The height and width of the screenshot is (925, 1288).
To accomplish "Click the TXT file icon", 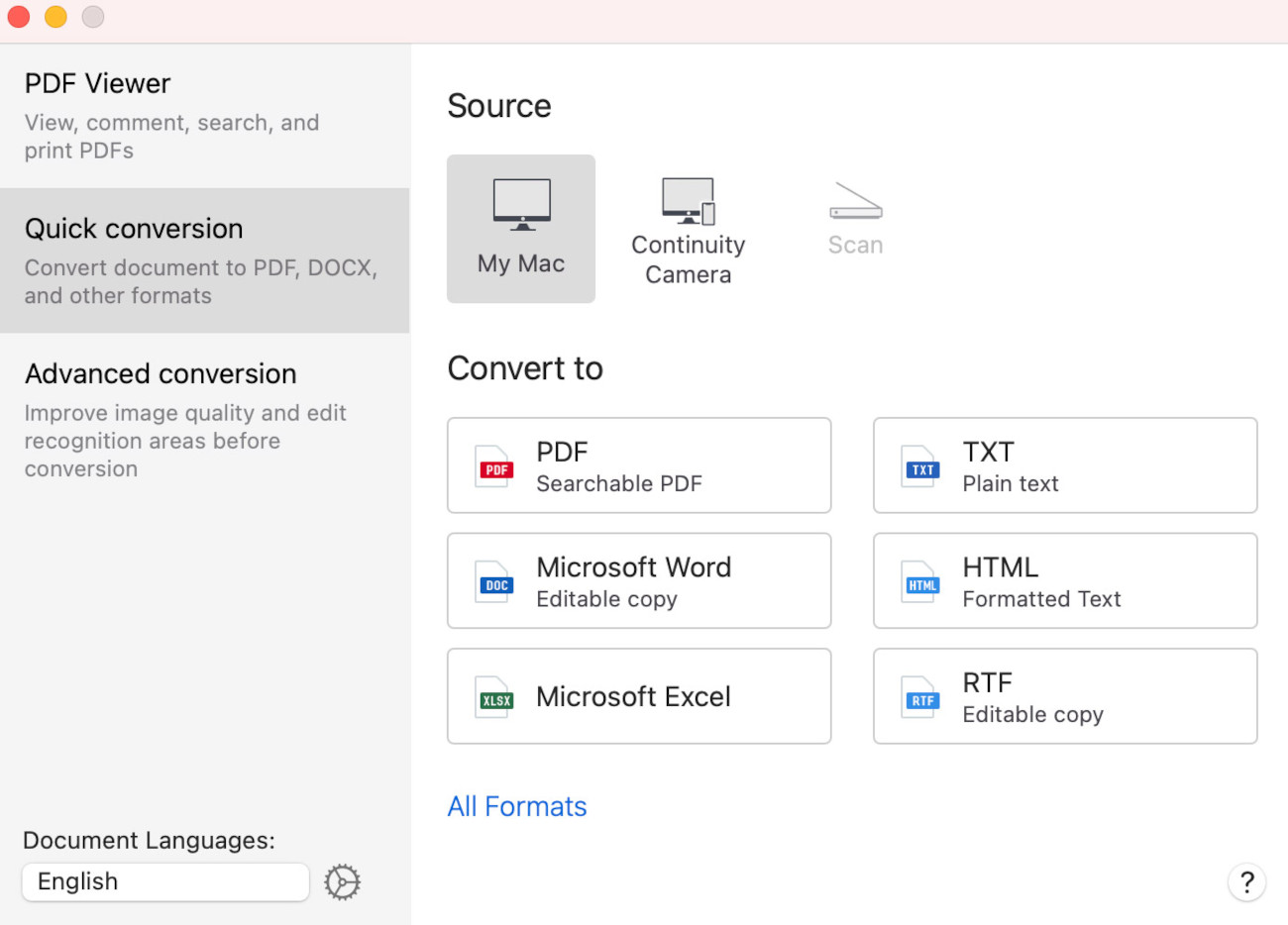I will point(922,466).
